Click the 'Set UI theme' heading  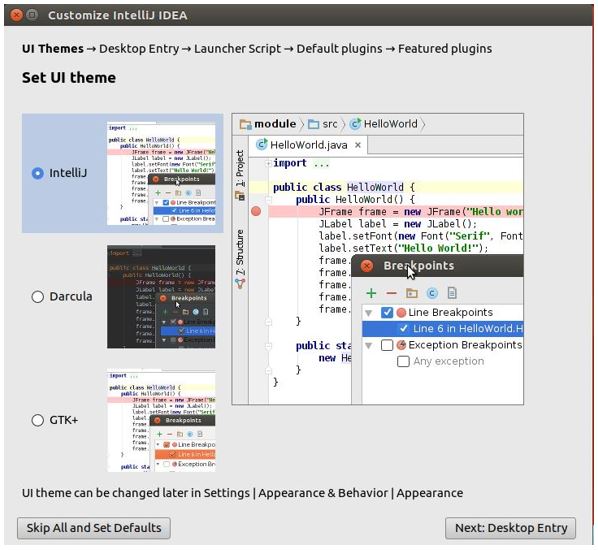coord(69,77)
